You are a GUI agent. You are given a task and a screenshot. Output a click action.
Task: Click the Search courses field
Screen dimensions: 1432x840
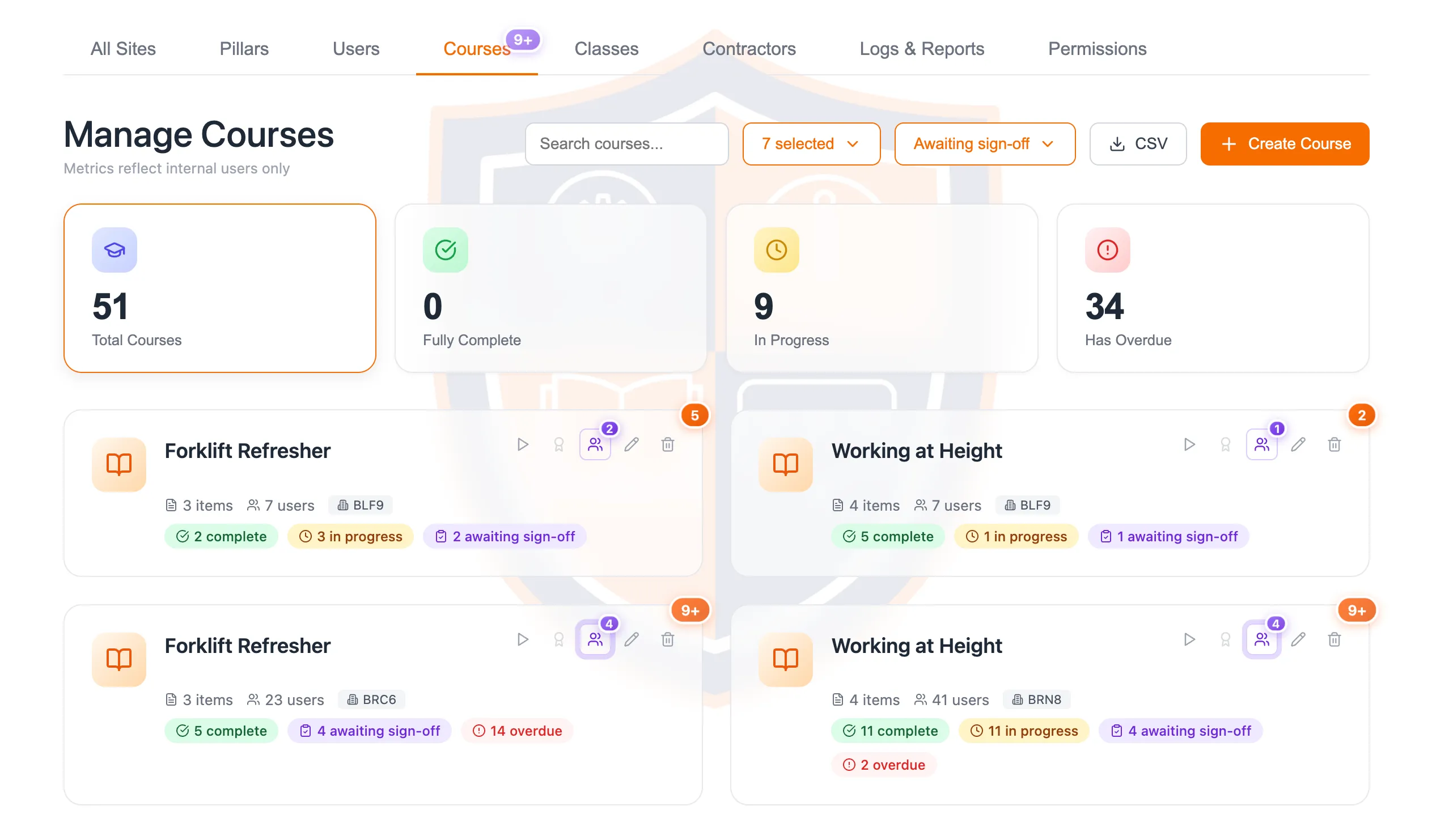pyautogui.click(x=627, y=144)
